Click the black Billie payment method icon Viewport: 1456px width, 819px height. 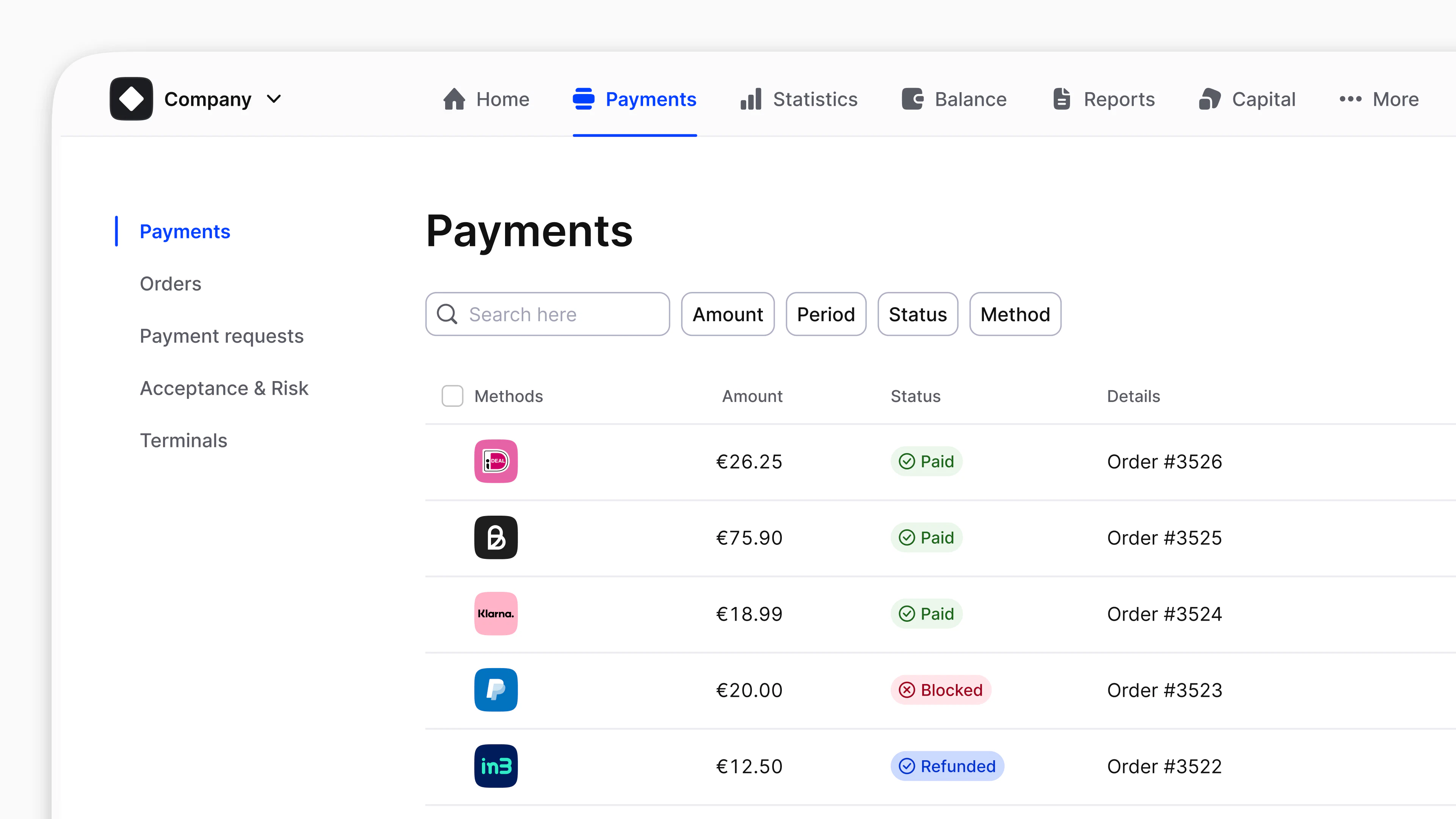click(x=496, y=538)
